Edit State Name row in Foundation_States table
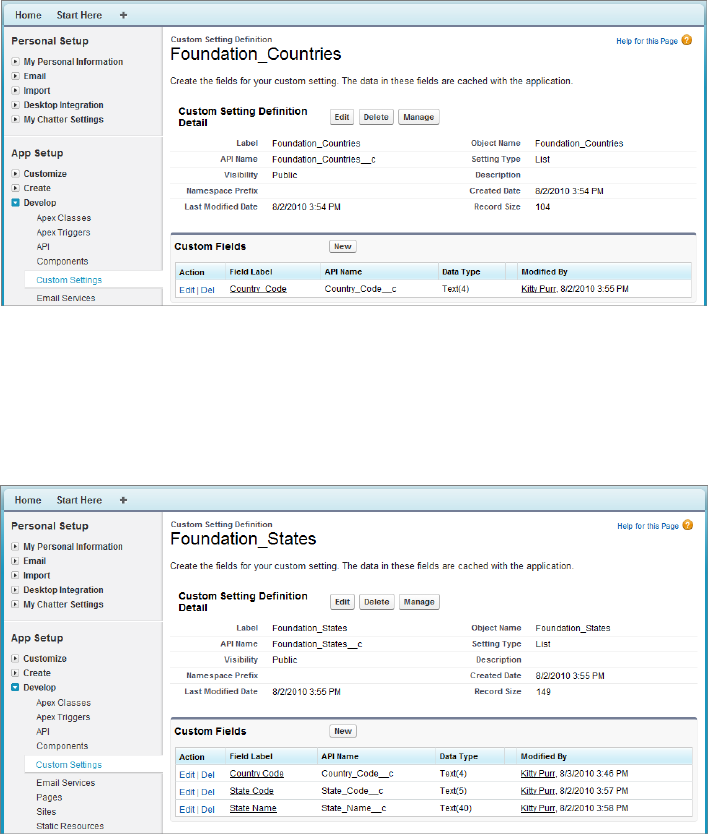 pos(187,809)
